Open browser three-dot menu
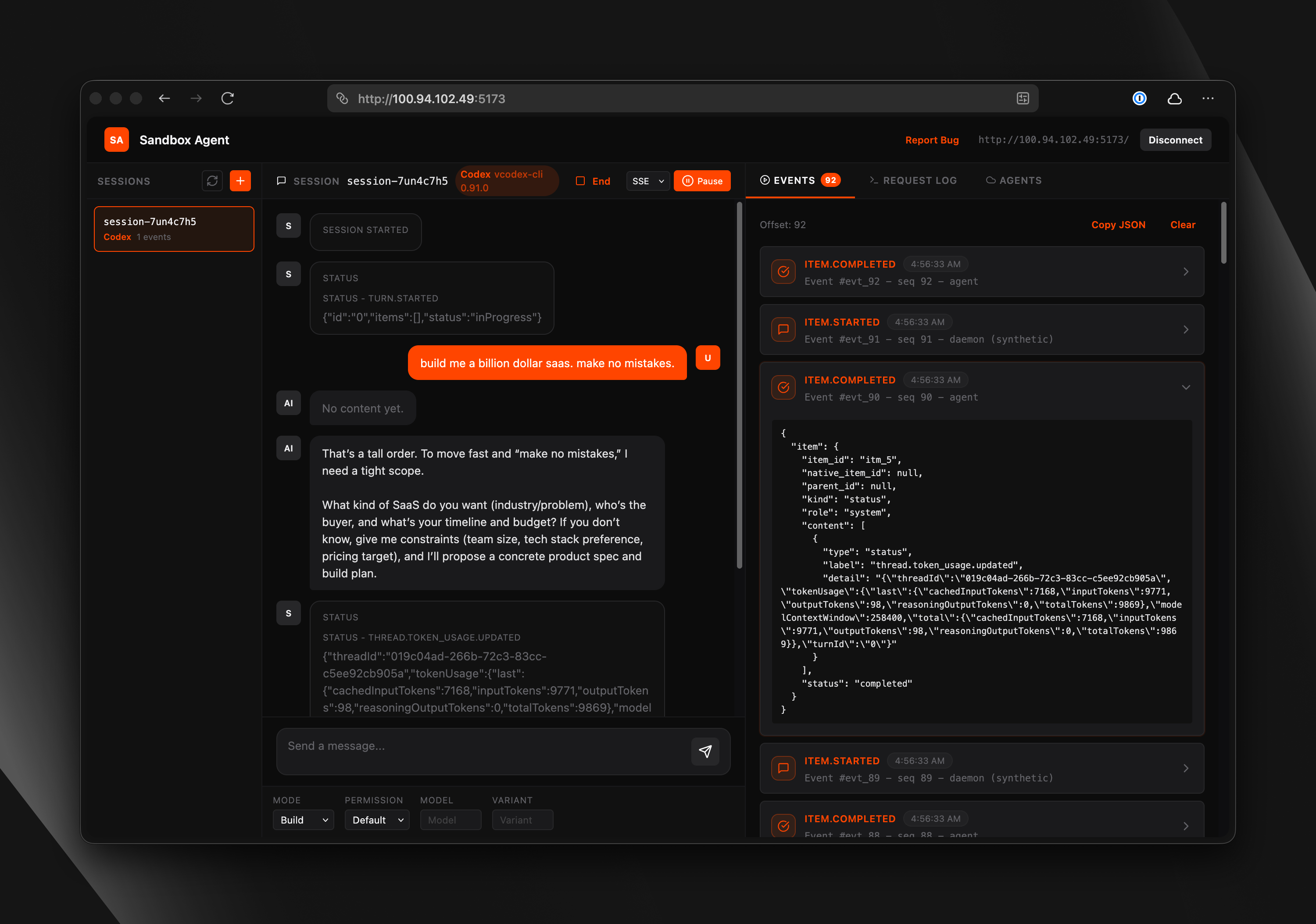1316x924 pixels. tap(1208, 99)
